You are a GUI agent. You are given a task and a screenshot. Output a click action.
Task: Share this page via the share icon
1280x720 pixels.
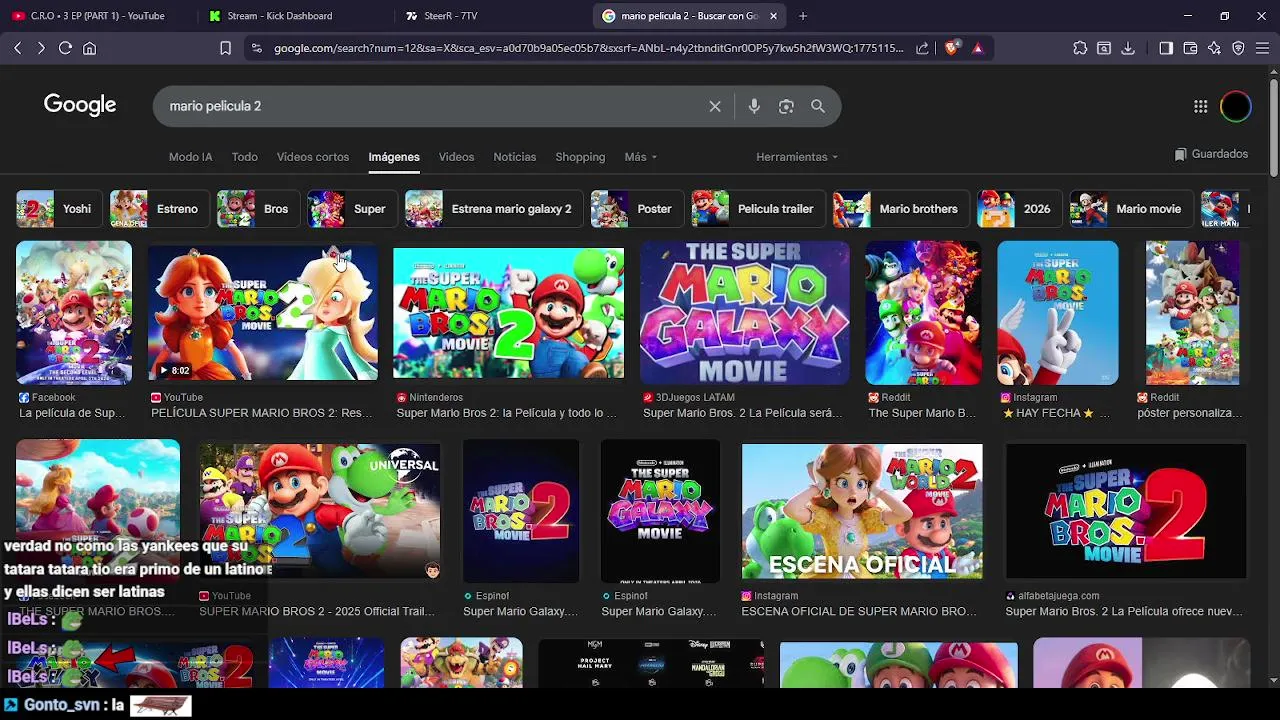(922, 48)
